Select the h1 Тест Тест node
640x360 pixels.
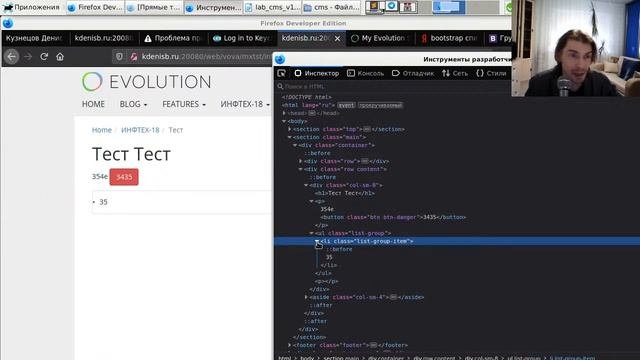[344, 193]
